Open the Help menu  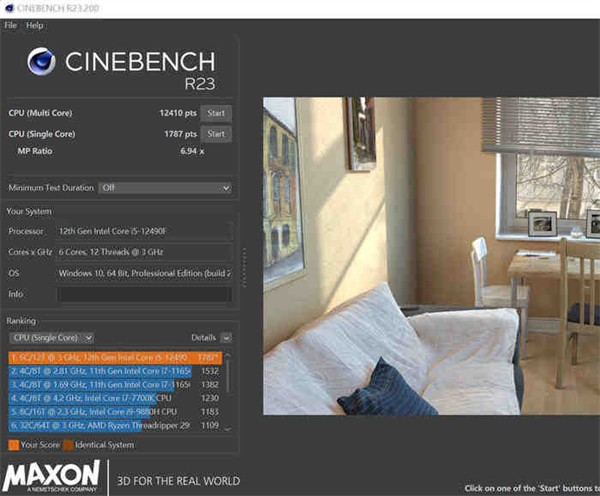(34, 25)
